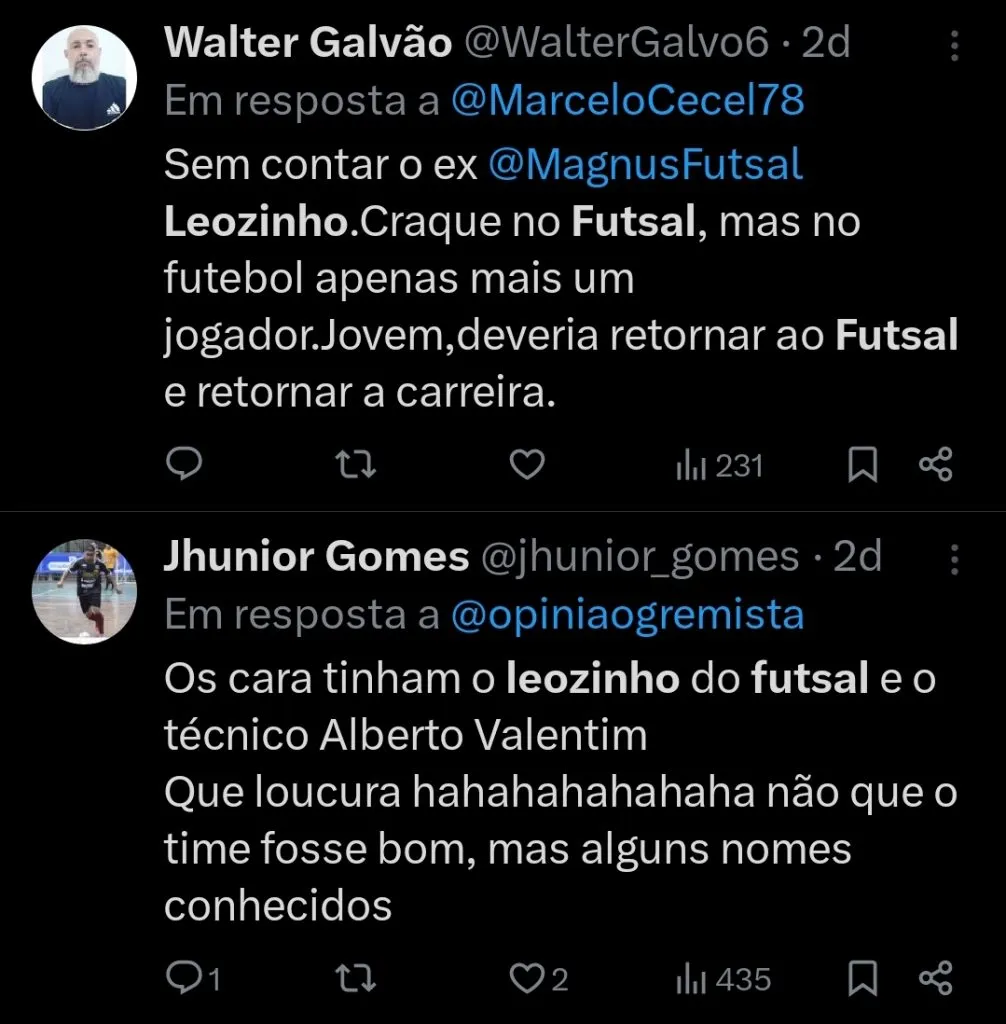Open more options on Jhunior Gomes's tweet
The image size is (1006, 1024).
pyautogui.click(x=954, y=558)
